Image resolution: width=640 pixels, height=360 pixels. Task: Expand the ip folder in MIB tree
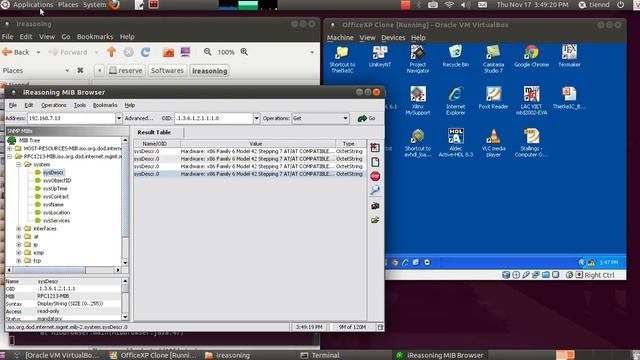pyautogui.click(x=19, y=244)
